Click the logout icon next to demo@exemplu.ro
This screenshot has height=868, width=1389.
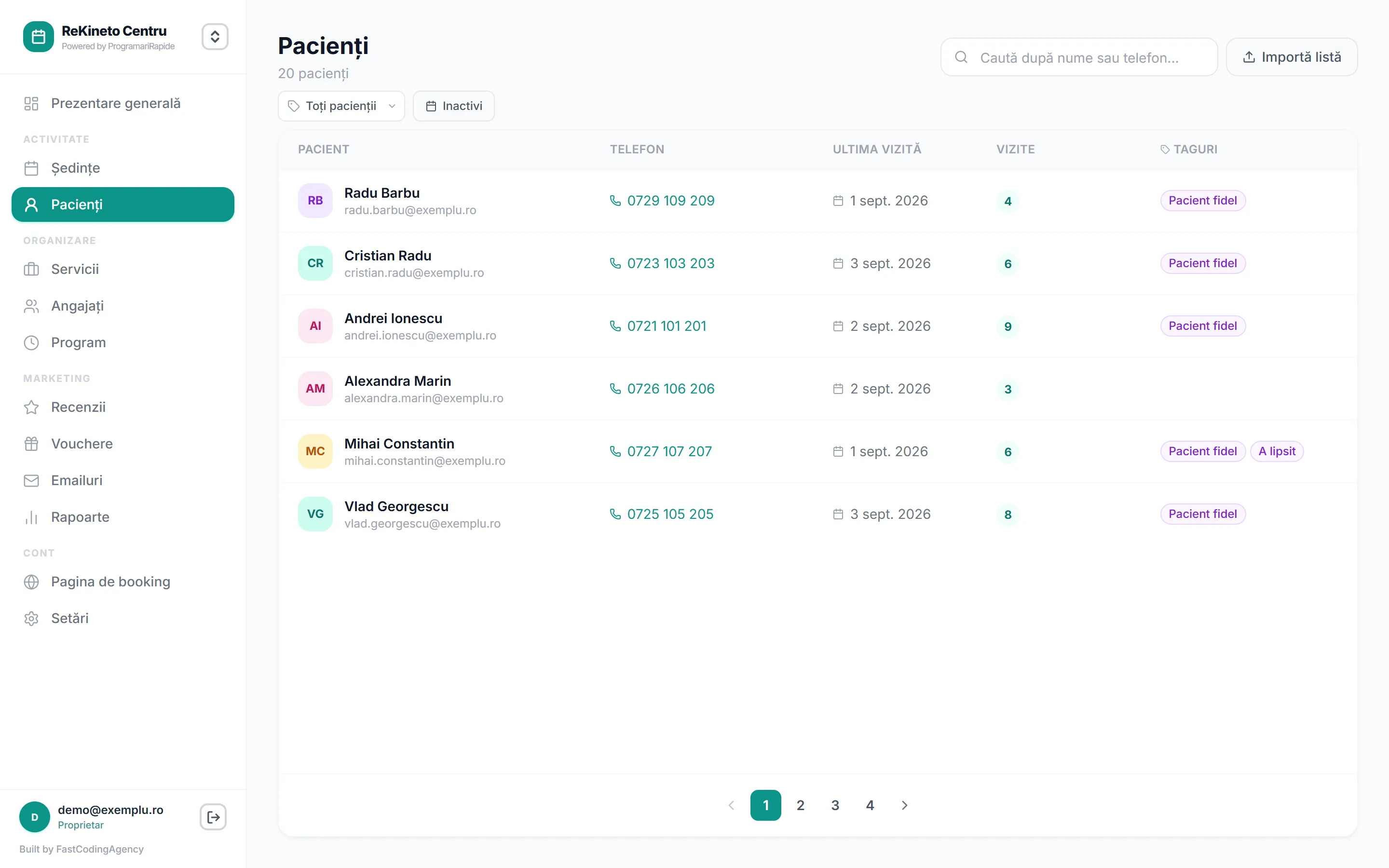click(x=213, y=817)
